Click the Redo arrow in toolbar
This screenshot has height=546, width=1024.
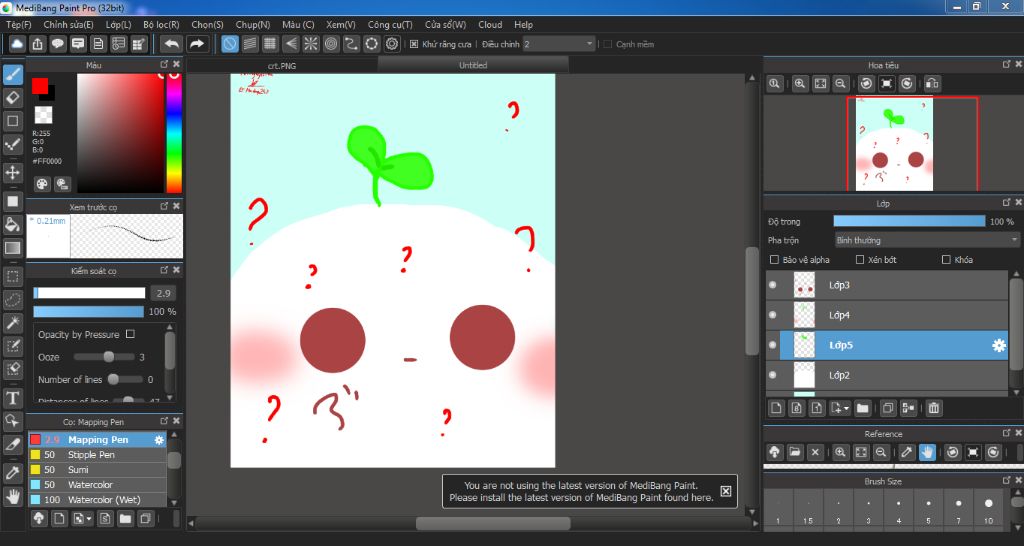tap(196, 44)
